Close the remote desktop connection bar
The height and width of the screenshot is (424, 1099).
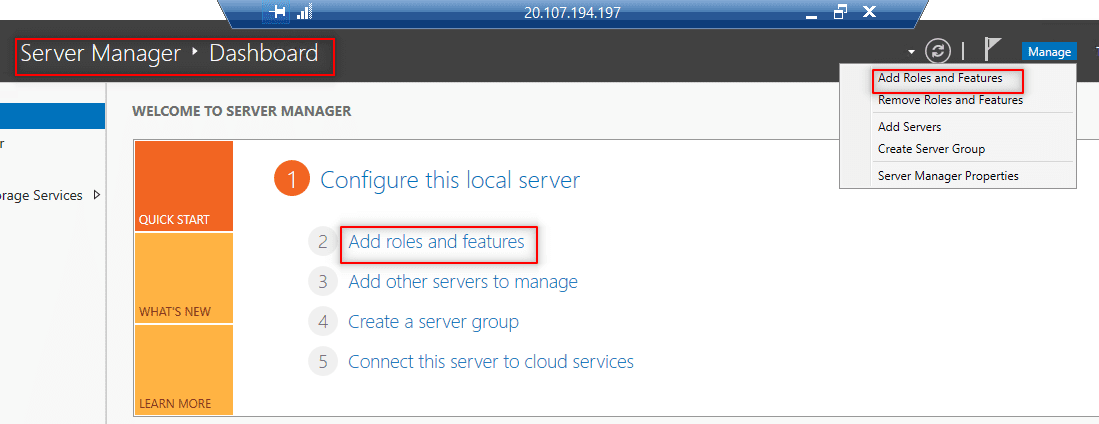pos(869,12)
